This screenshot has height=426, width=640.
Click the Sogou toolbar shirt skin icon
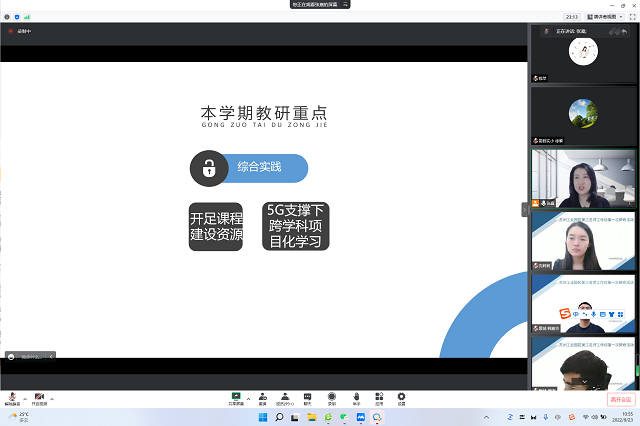[x=611, y=314]
